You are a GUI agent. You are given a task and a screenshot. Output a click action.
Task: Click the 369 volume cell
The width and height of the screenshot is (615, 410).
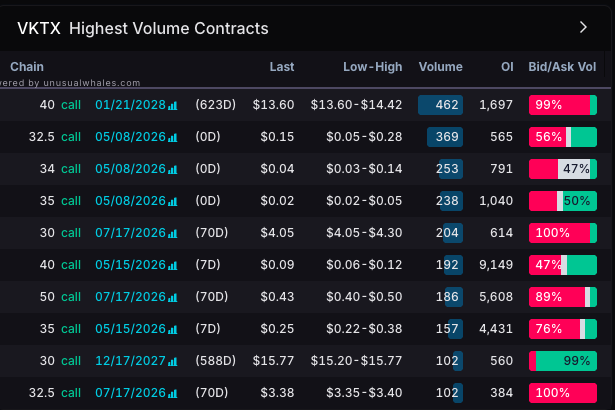click(445, 137)
